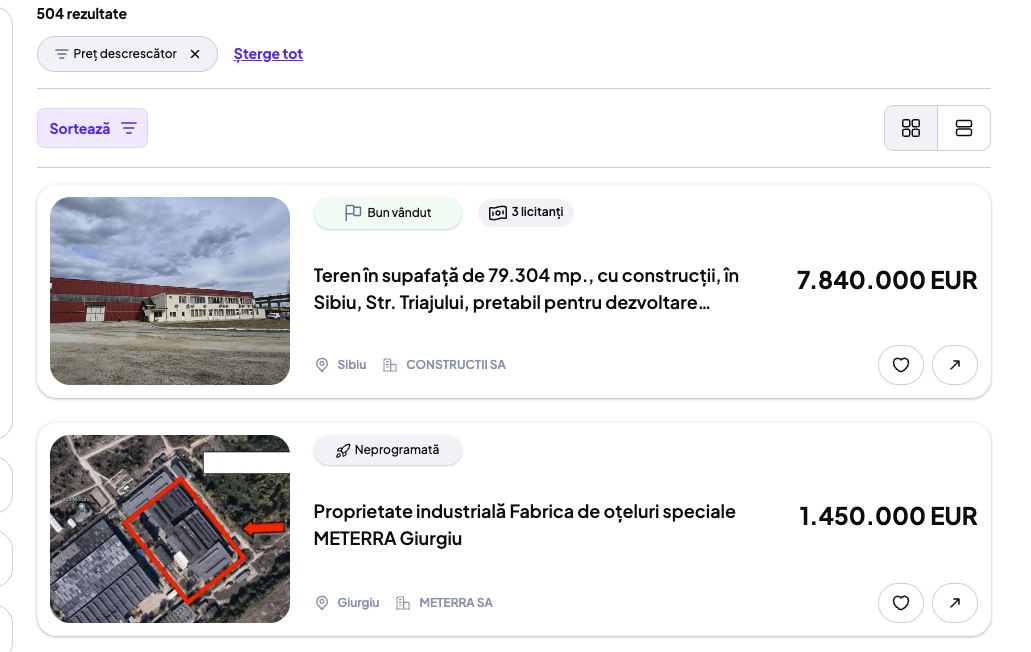Open the METERRA aerial map thumbnail
Screen dimensions: 1031x652
tap(170, 529)
